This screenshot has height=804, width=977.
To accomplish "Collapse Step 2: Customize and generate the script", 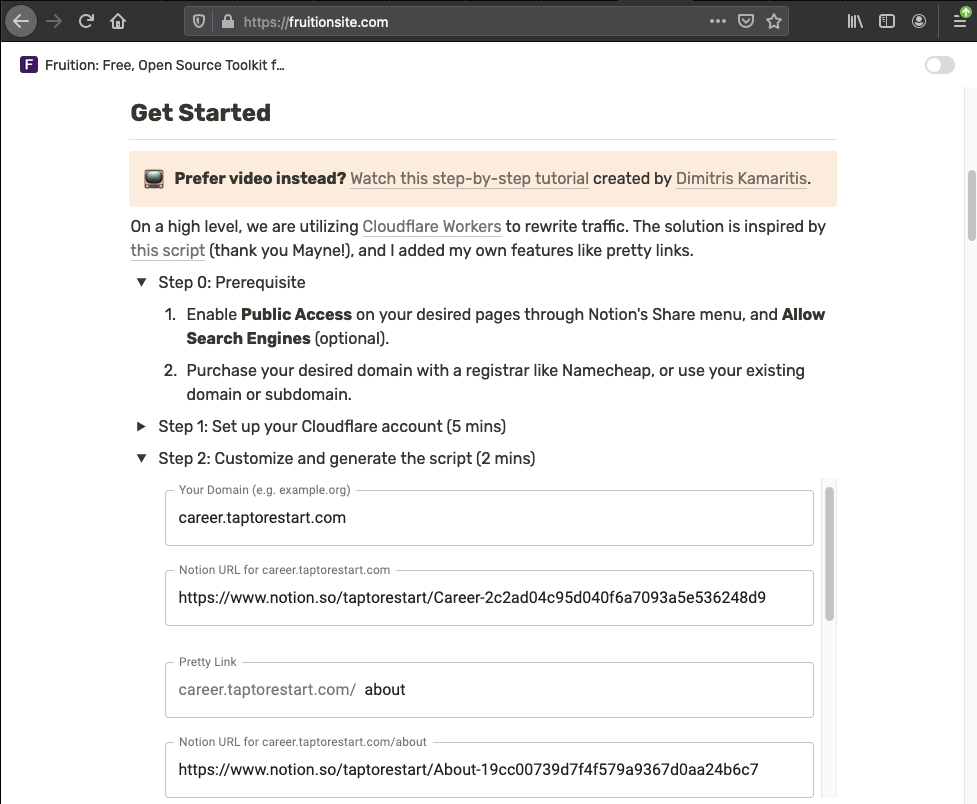I will [x=141, y=458].
